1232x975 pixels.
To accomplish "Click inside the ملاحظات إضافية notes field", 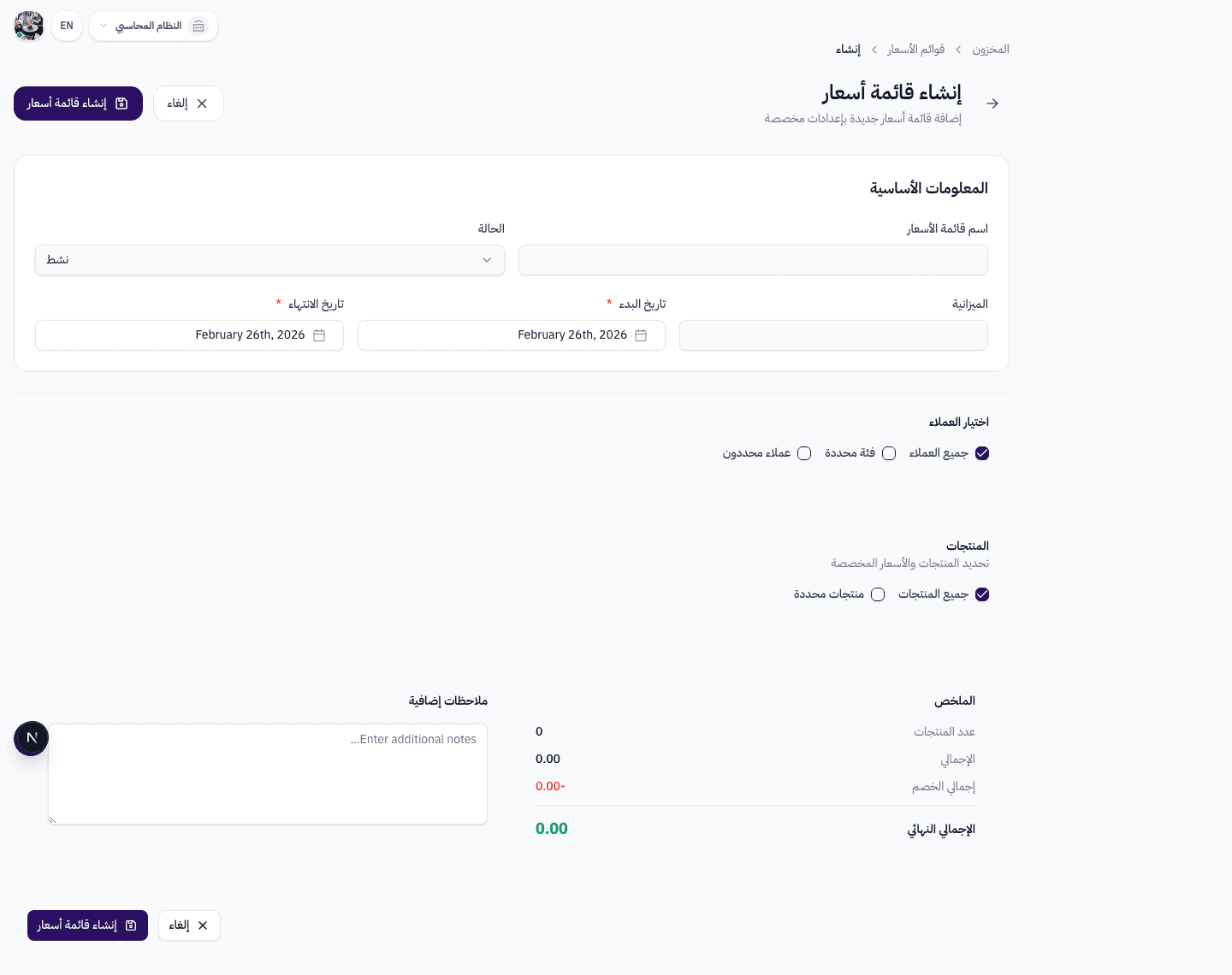I will tap(268, 774).
